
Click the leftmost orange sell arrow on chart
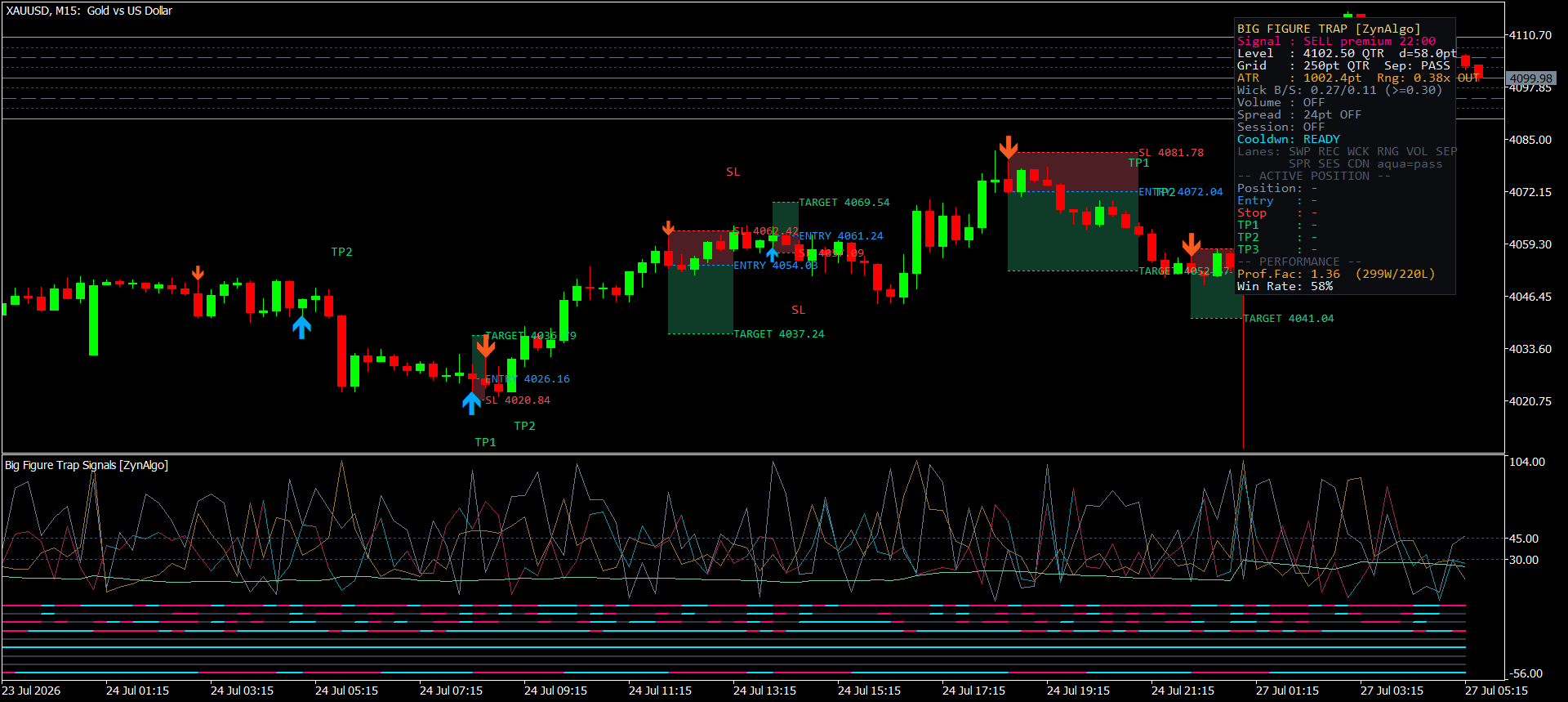click(198, 273)
